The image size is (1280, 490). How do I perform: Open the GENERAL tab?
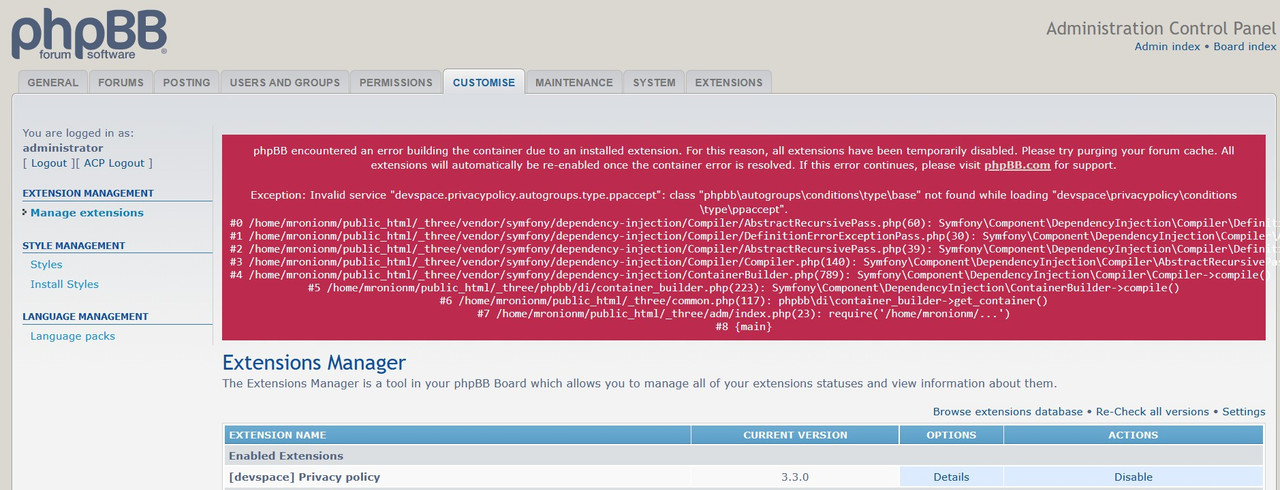point(53,82)
